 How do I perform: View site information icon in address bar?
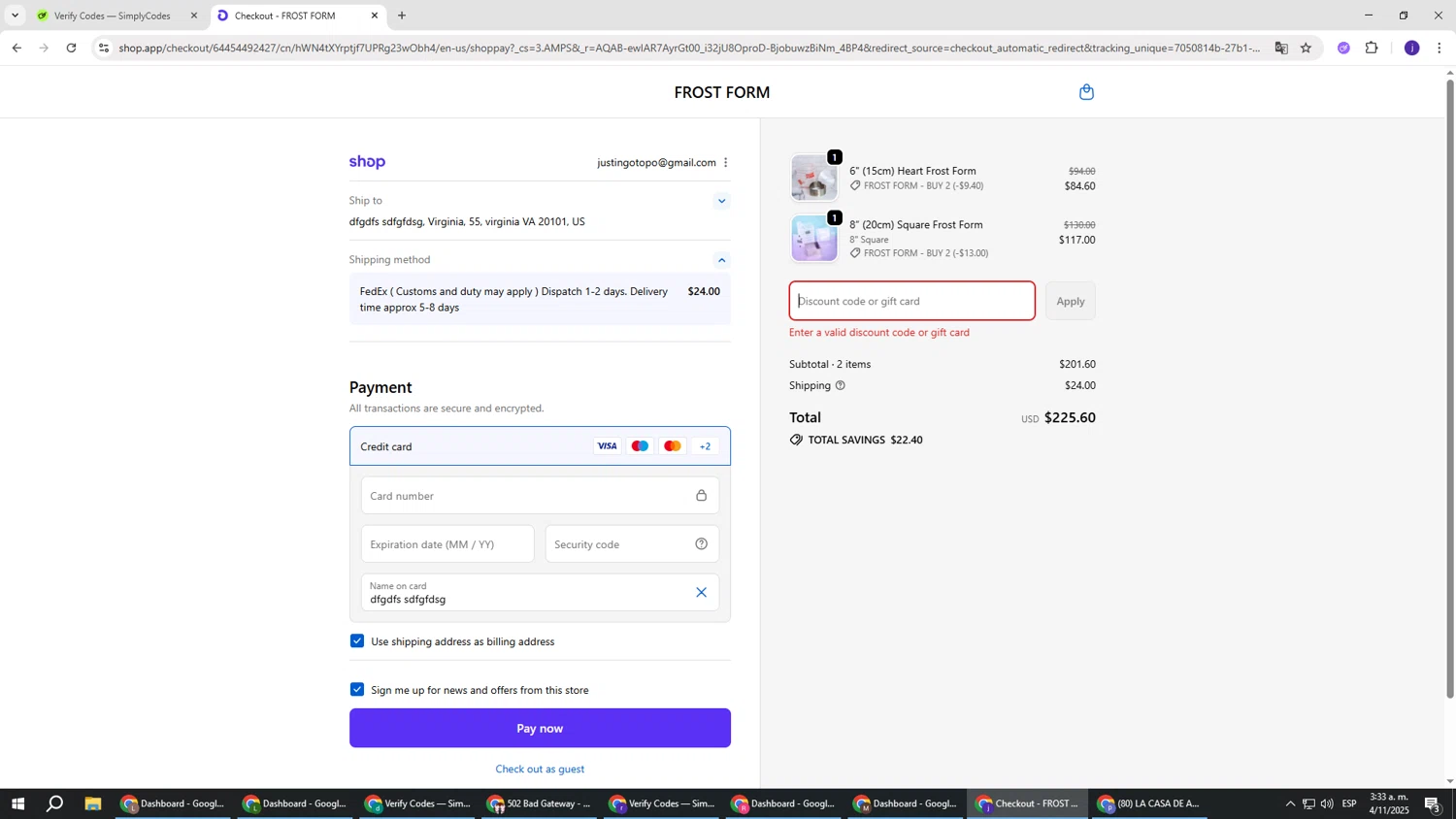104,48
